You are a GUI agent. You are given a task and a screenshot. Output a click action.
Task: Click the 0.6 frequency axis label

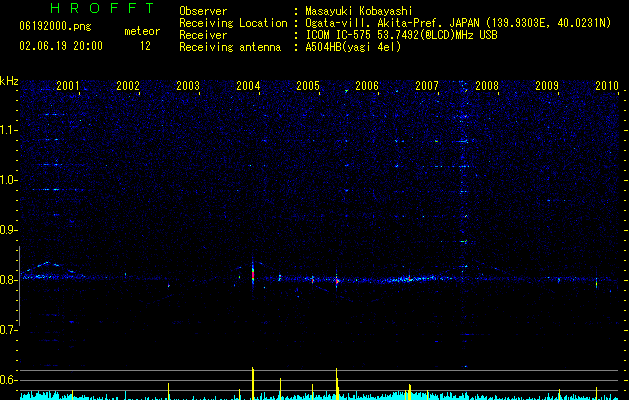coord(9,380)
